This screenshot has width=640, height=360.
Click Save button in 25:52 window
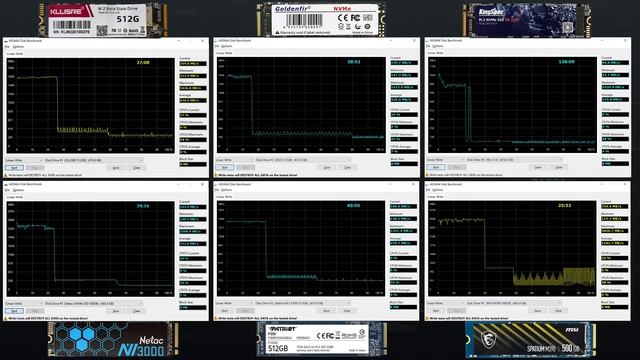point(538,311)
